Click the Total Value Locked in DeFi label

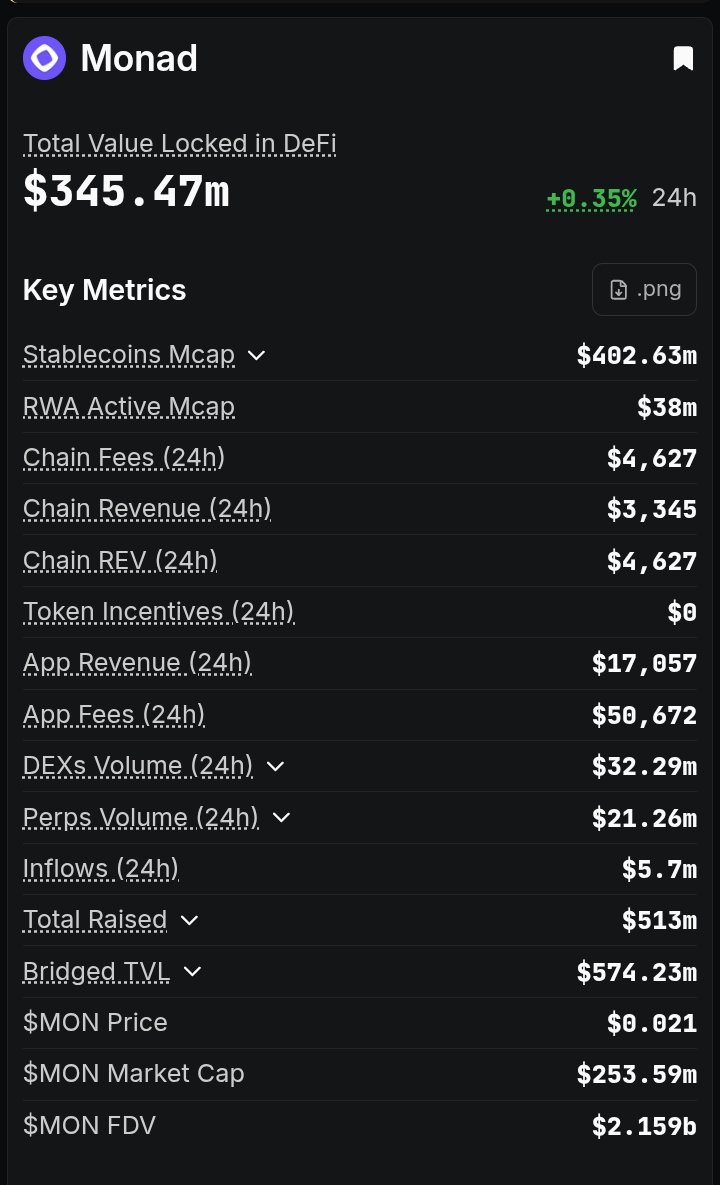point(179,144)
